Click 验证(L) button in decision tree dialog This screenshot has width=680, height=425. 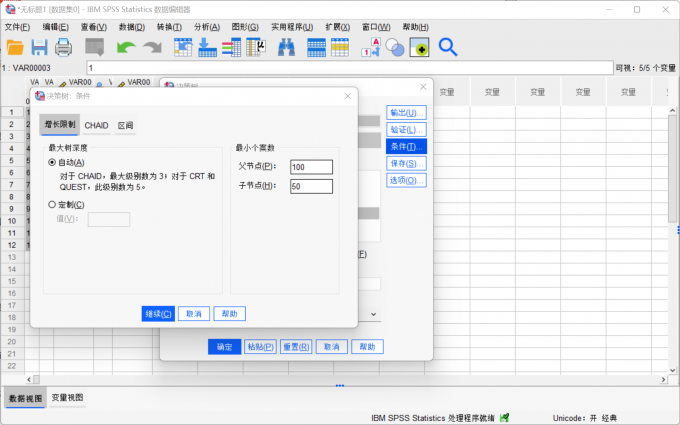(406, 130)
